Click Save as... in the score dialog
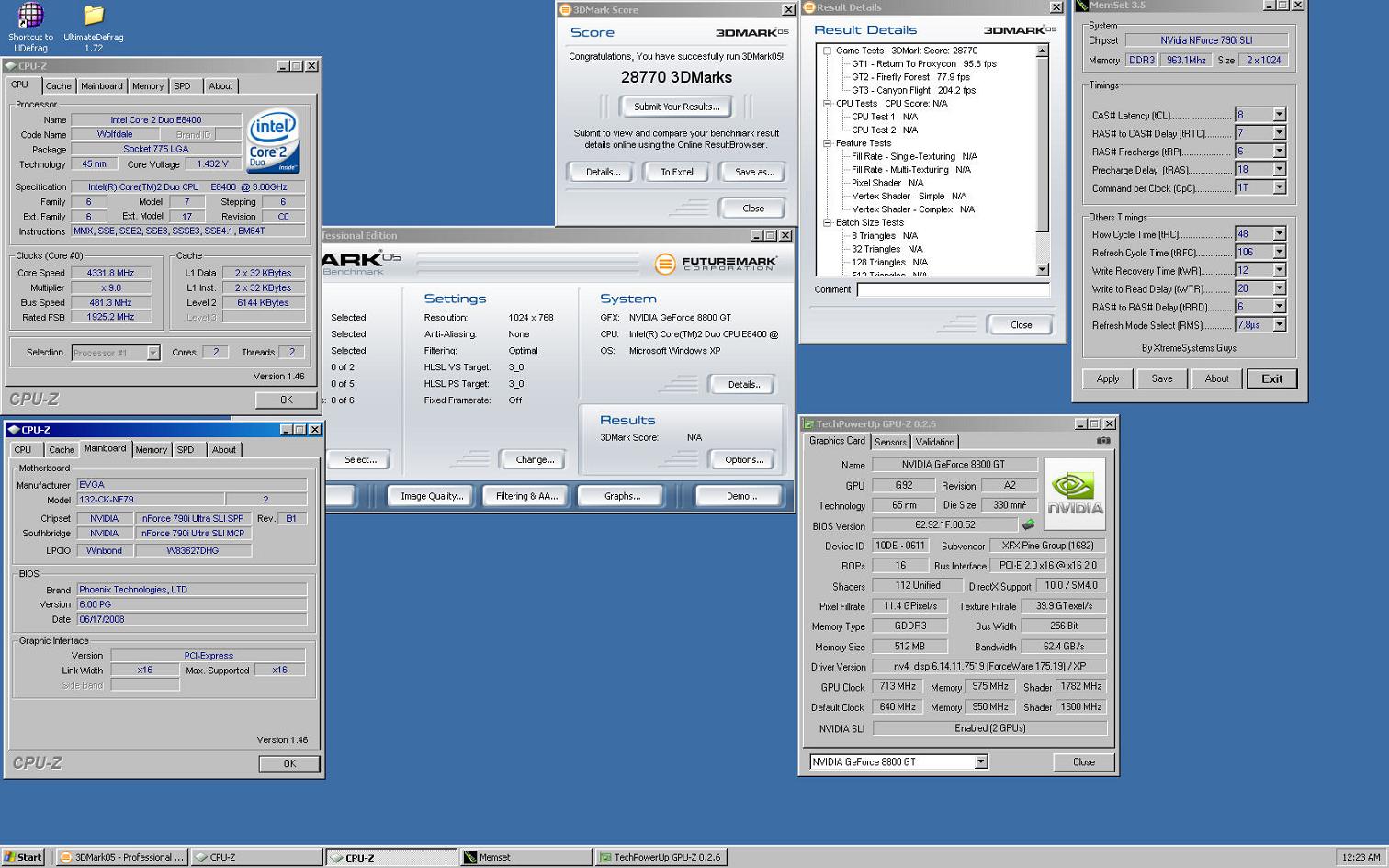1389x868 pixels. click(x=754, y=172)
